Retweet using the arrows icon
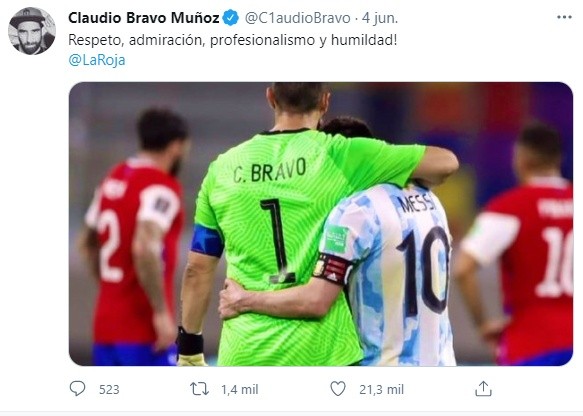 tap(199, 389)
